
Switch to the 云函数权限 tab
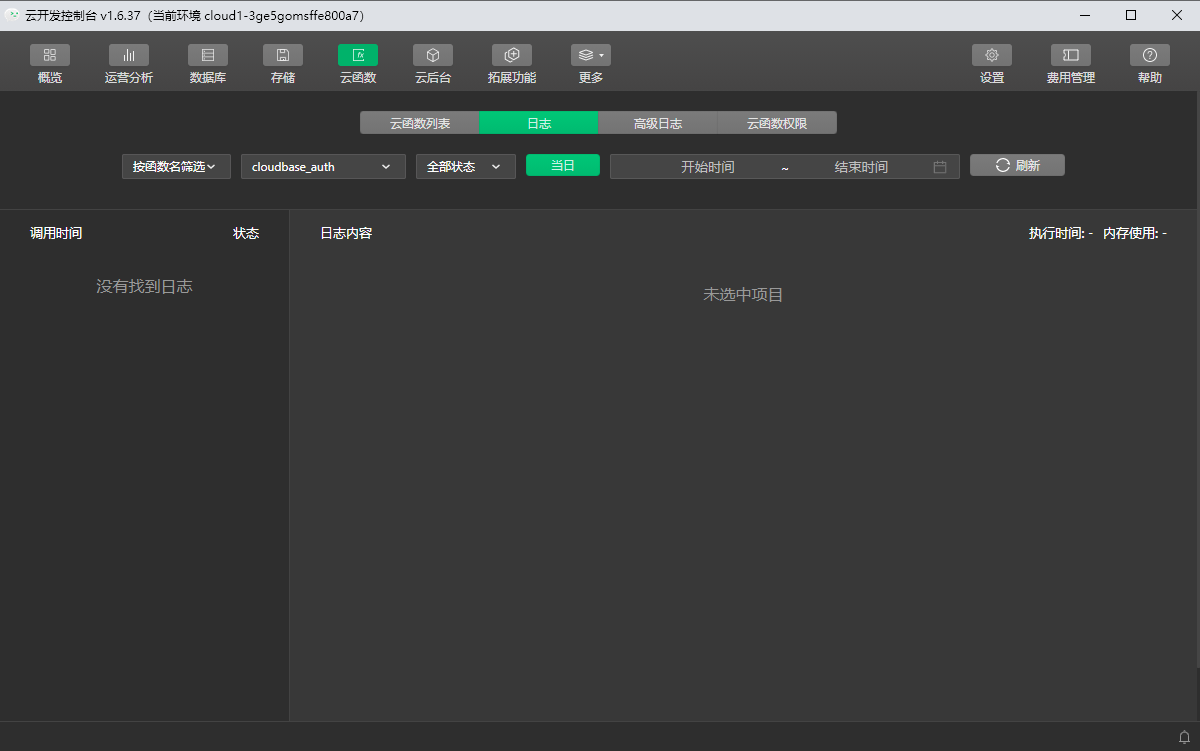click(776, 123)
